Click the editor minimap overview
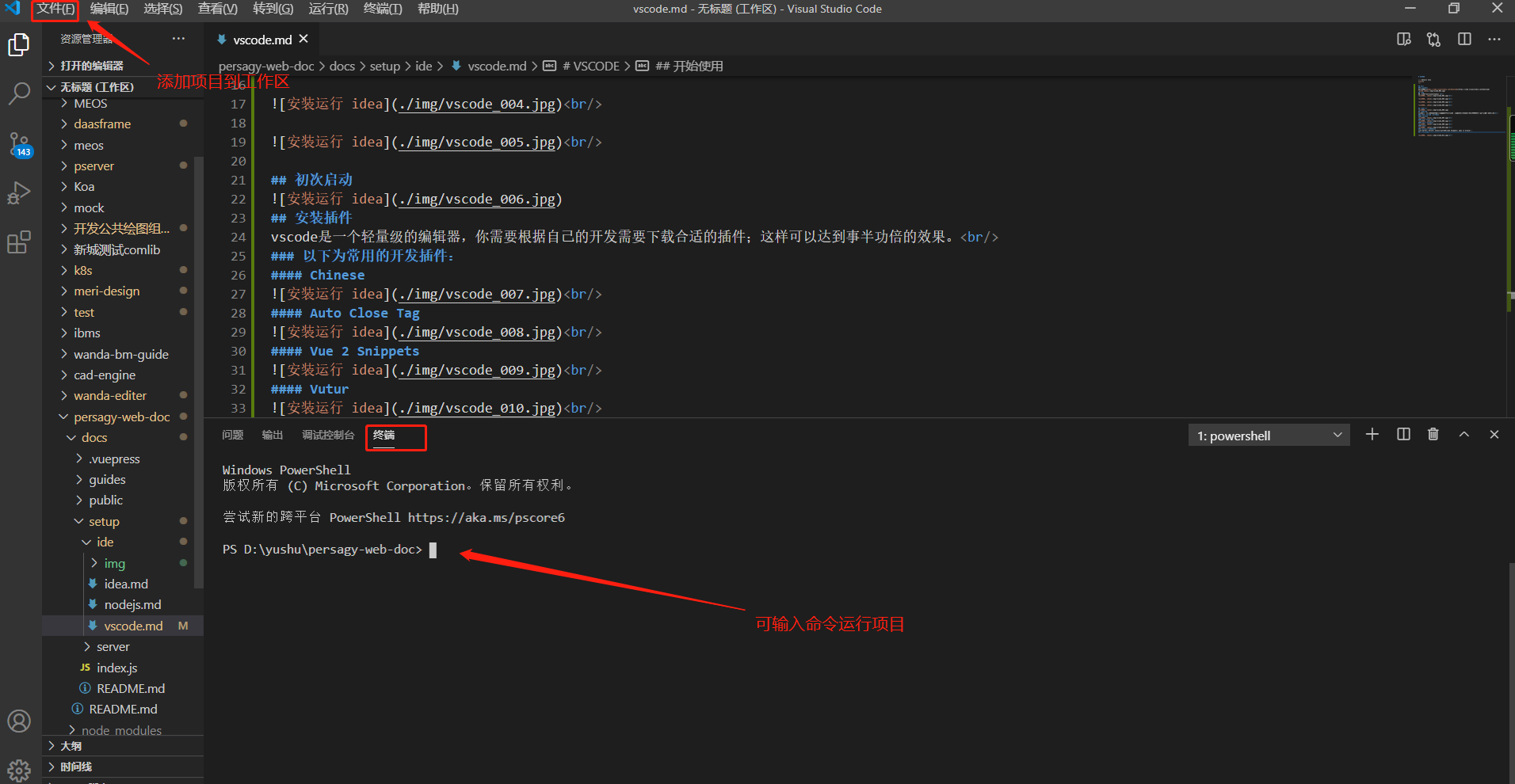Viewport: 1515px width, 784px height. [x=1456, y=107]
